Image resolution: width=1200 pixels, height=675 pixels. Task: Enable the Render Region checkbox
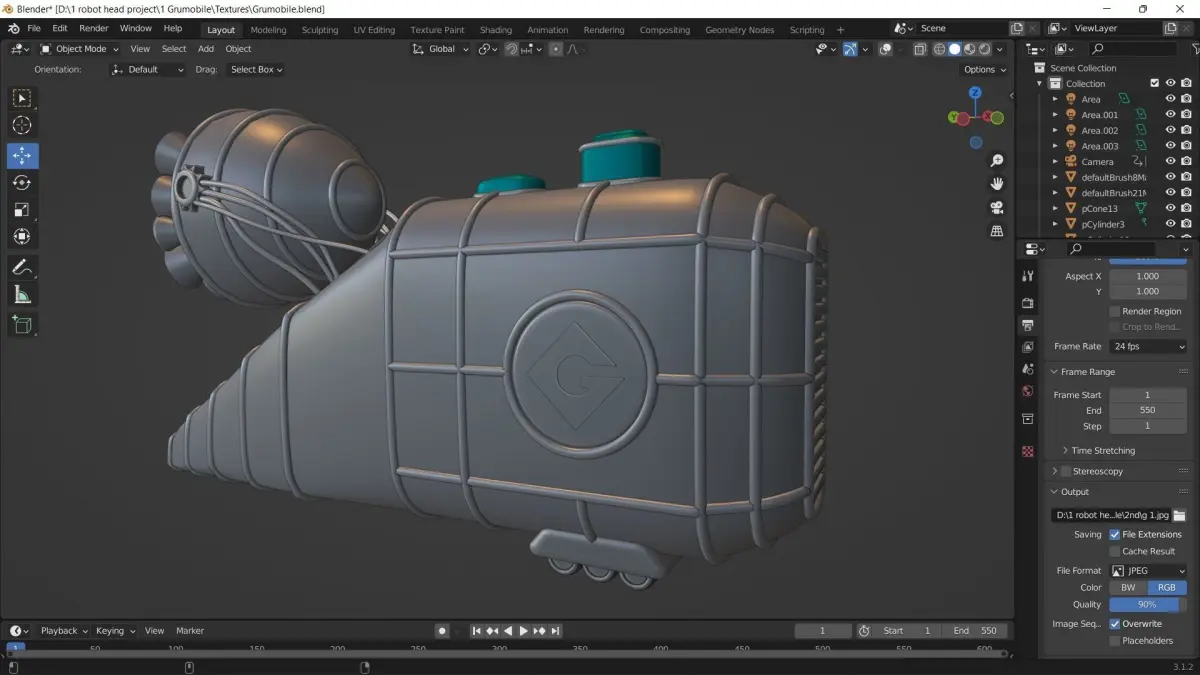pos(1115,311)
